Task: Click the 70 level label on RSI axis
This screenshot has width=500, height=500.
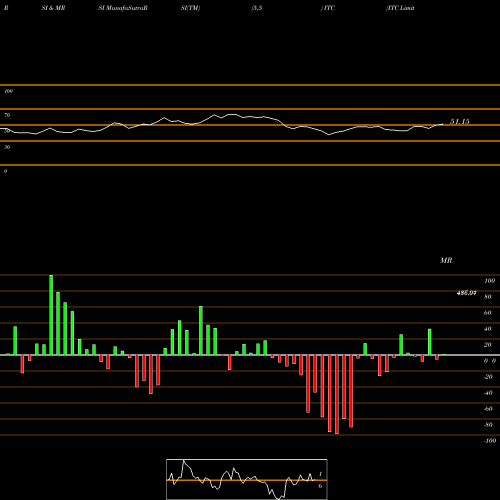Action: pos(7,115)
